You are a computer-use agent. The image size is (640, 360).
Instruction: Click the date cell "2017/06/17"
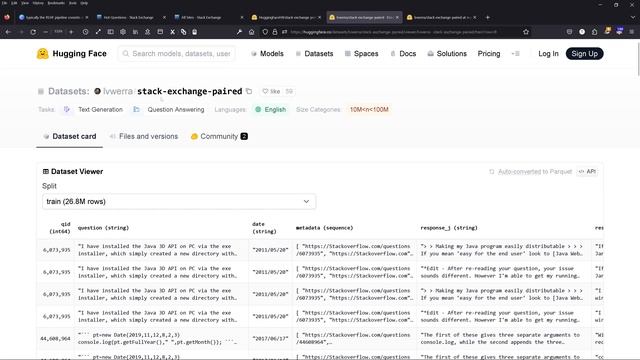click(x=270, y=338)
